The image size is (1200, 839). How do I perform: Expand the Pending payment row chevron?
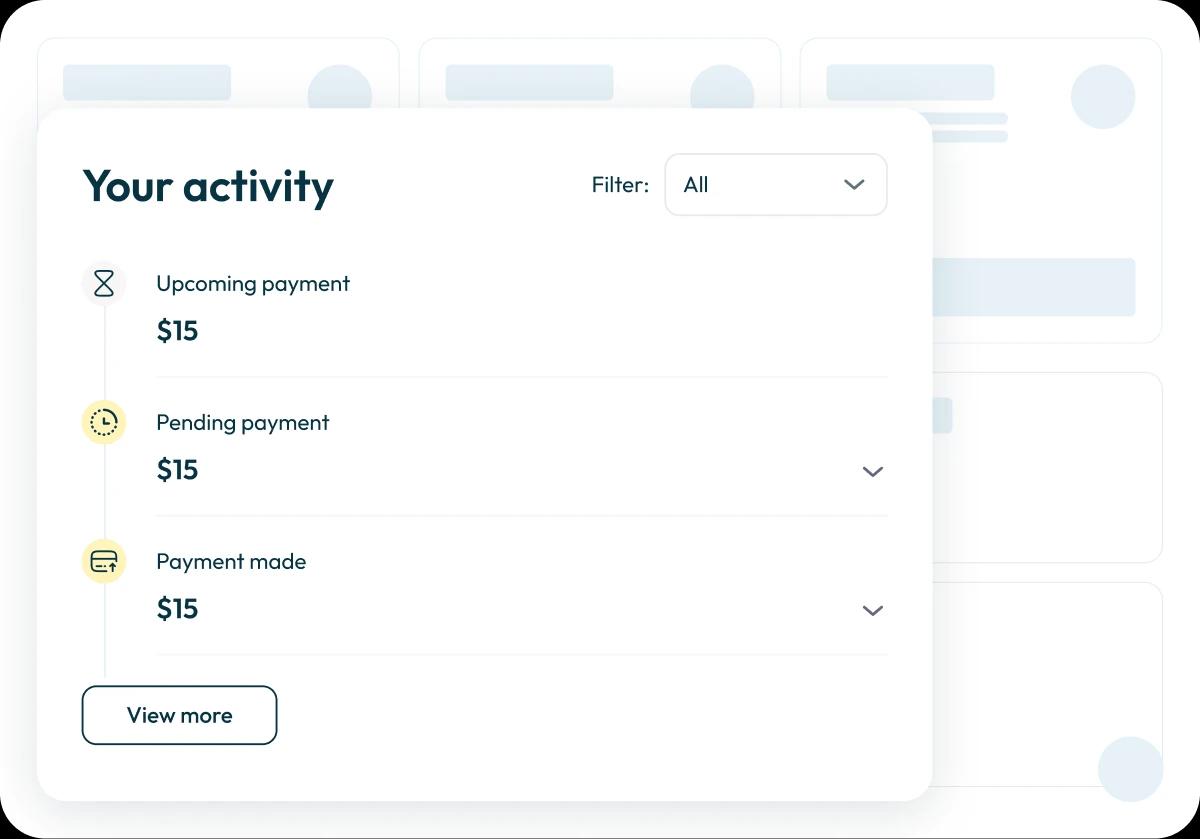(873, 472)
